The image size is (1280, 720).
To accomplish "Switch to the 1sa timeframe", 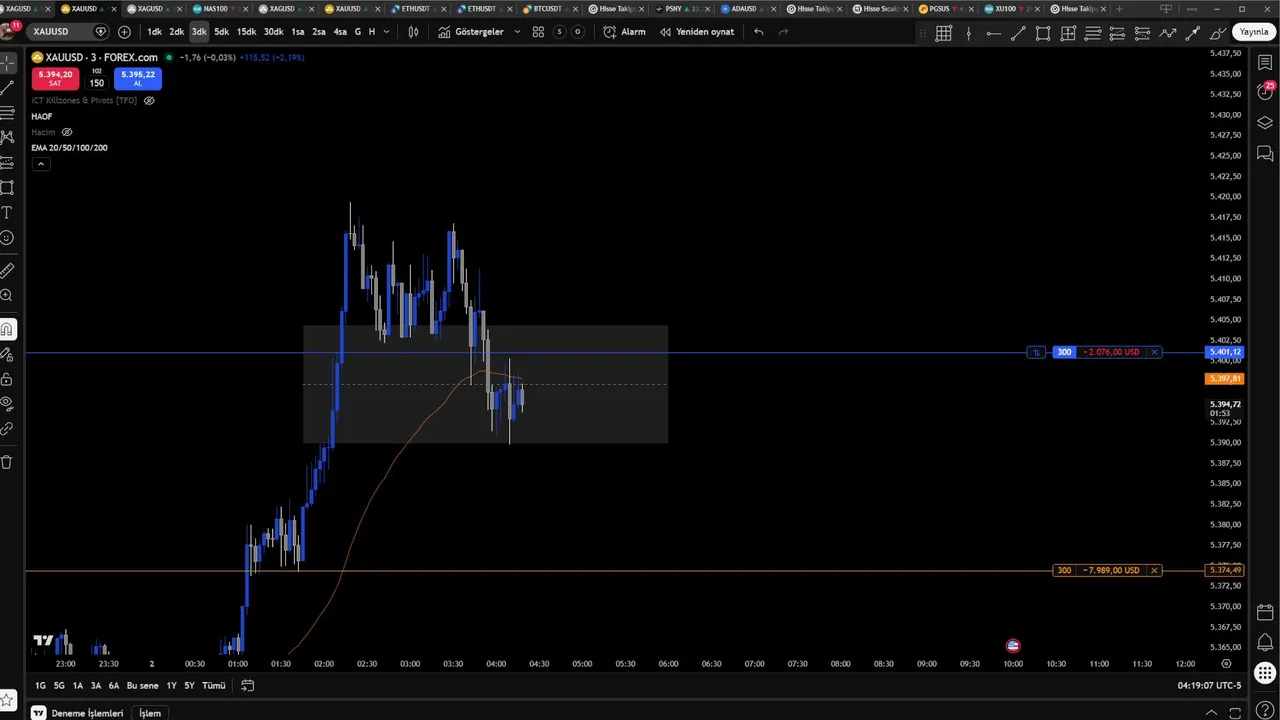I will (297, 32).
